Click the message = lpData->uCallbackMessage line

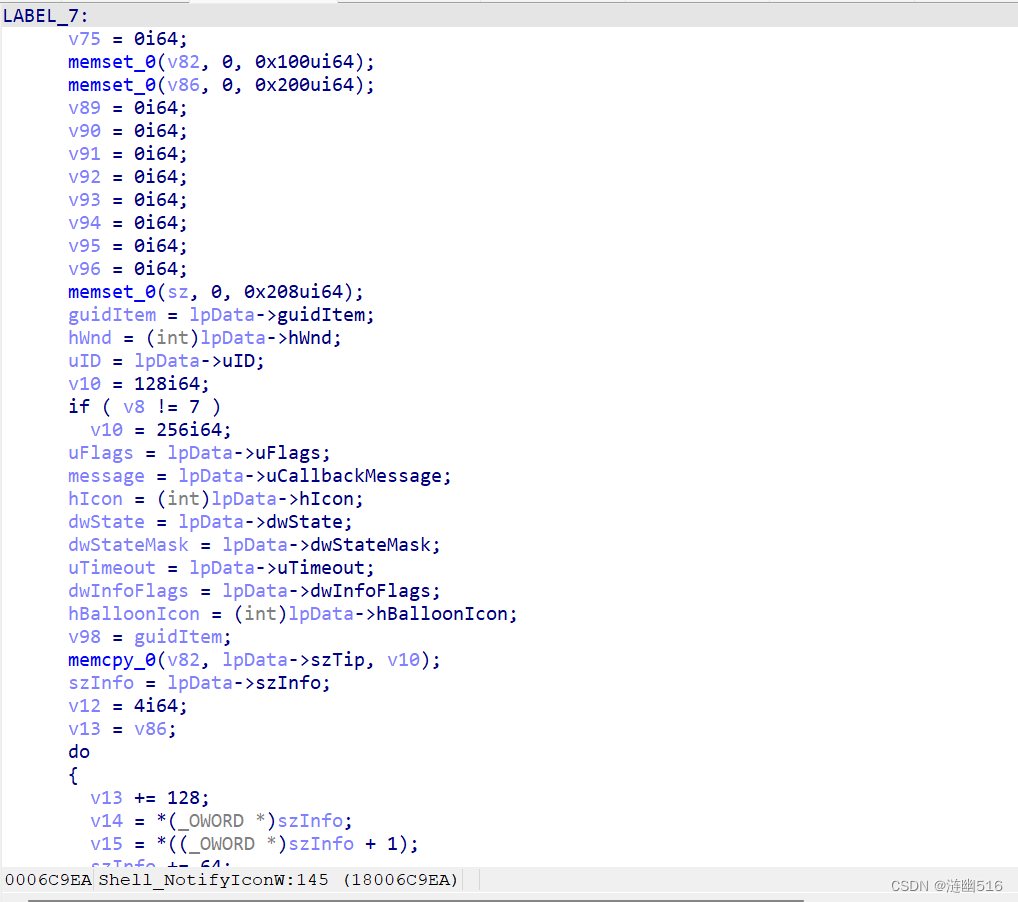259,477
